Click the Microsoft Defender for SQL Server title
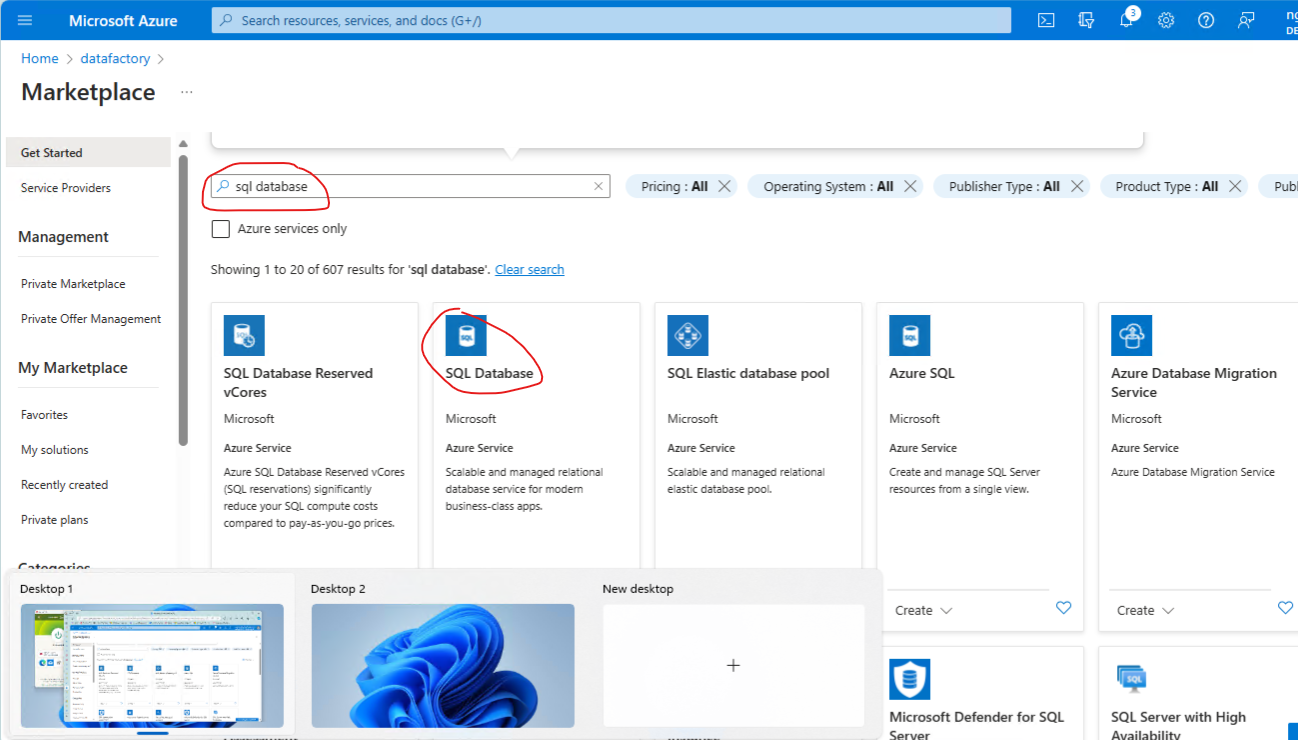 click(x=976, y=726)
